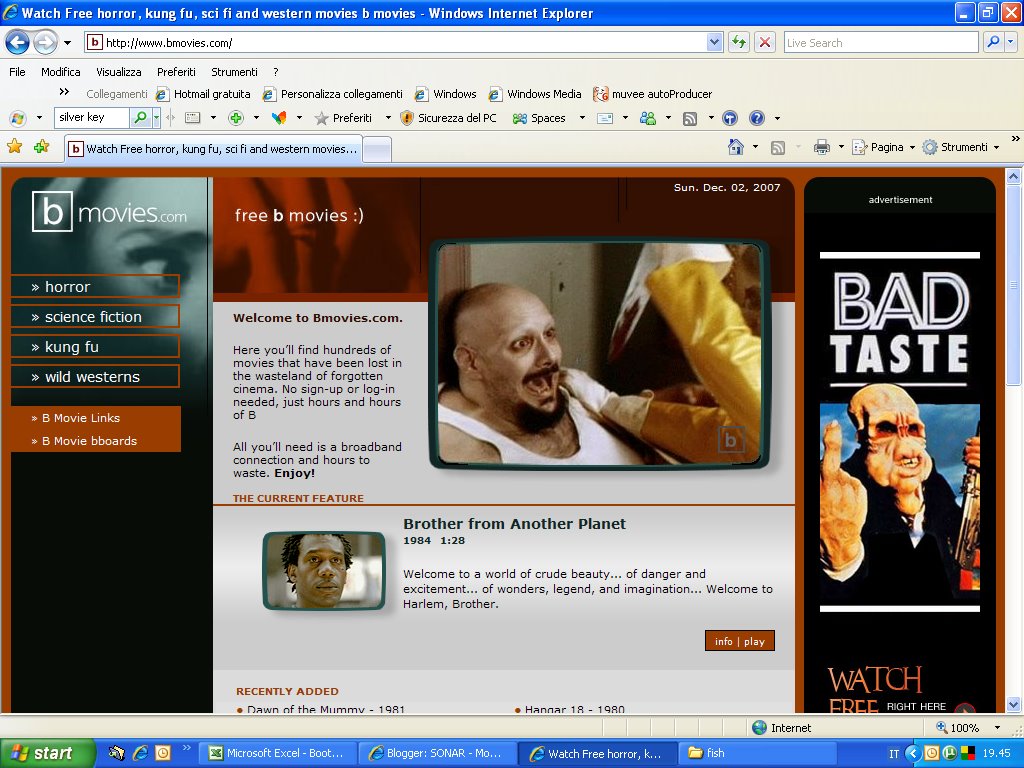This screenshot has width=1024, height=768.
Task: Expand the Pagina menu dropdown
Action: pos(912,148)
